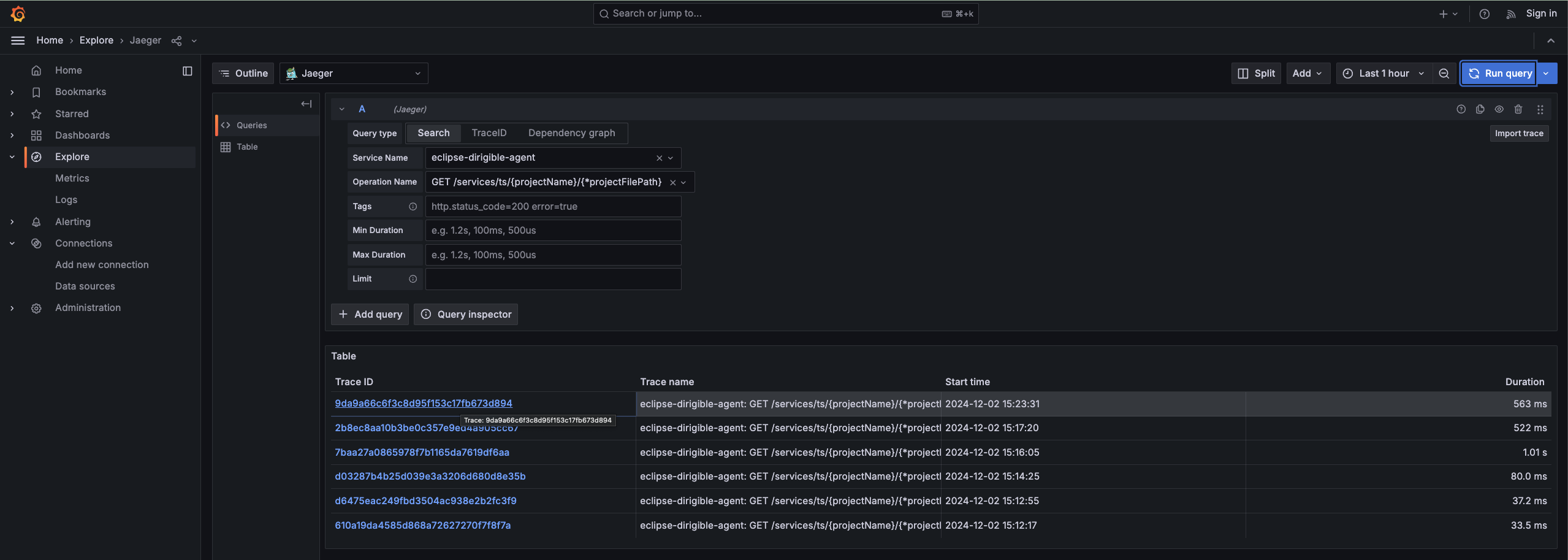Open trace d03287b4b25d039e3a3206d680d8e35b

430,477
